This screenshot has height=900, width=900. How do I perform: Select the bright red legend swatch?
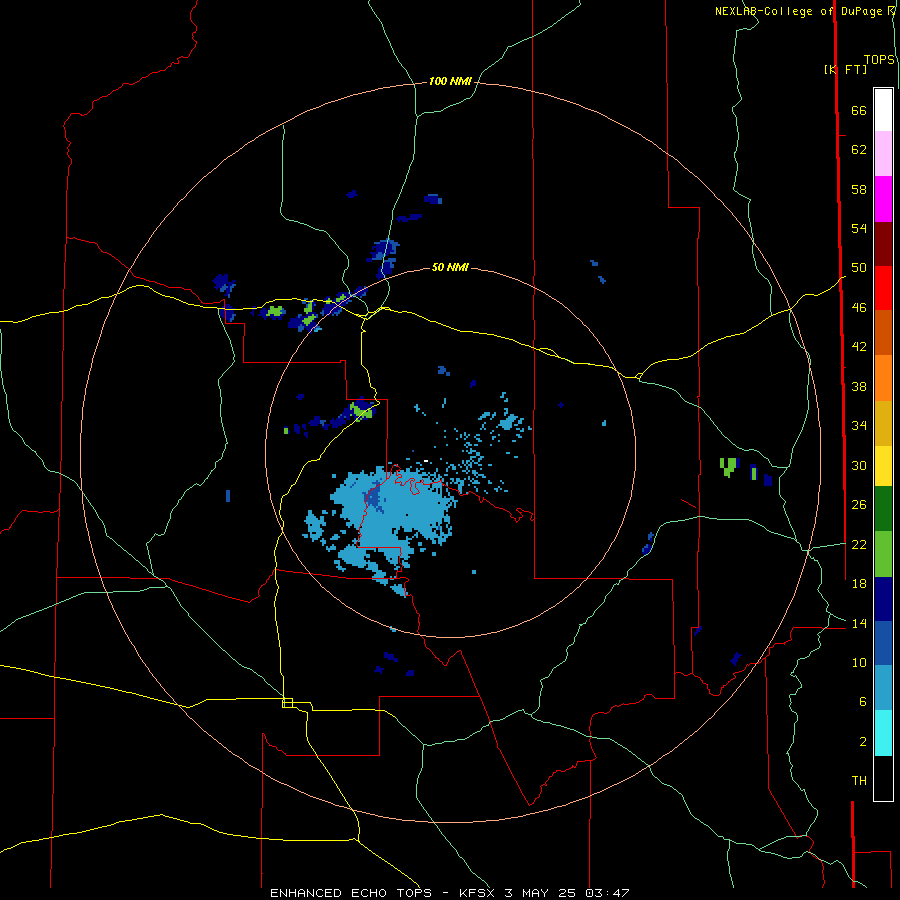pos(883,288)
